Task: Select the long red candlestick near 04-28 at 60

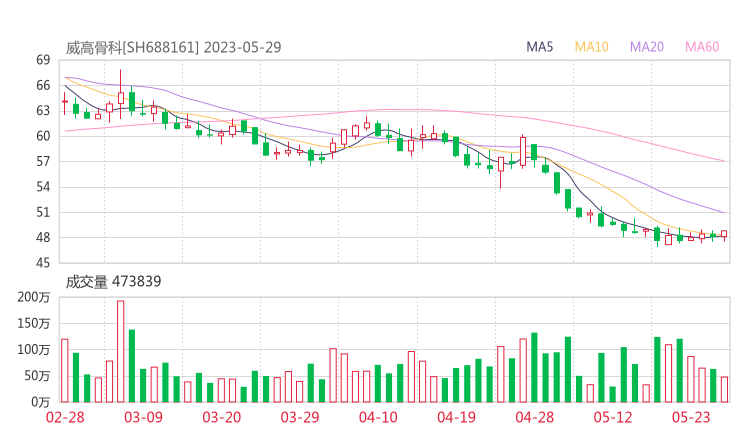Action: pos(523,152)
